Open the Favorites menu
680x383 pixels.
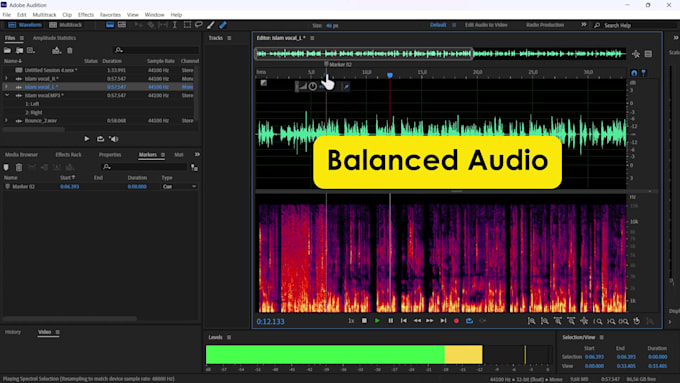(x=110, y=15)
